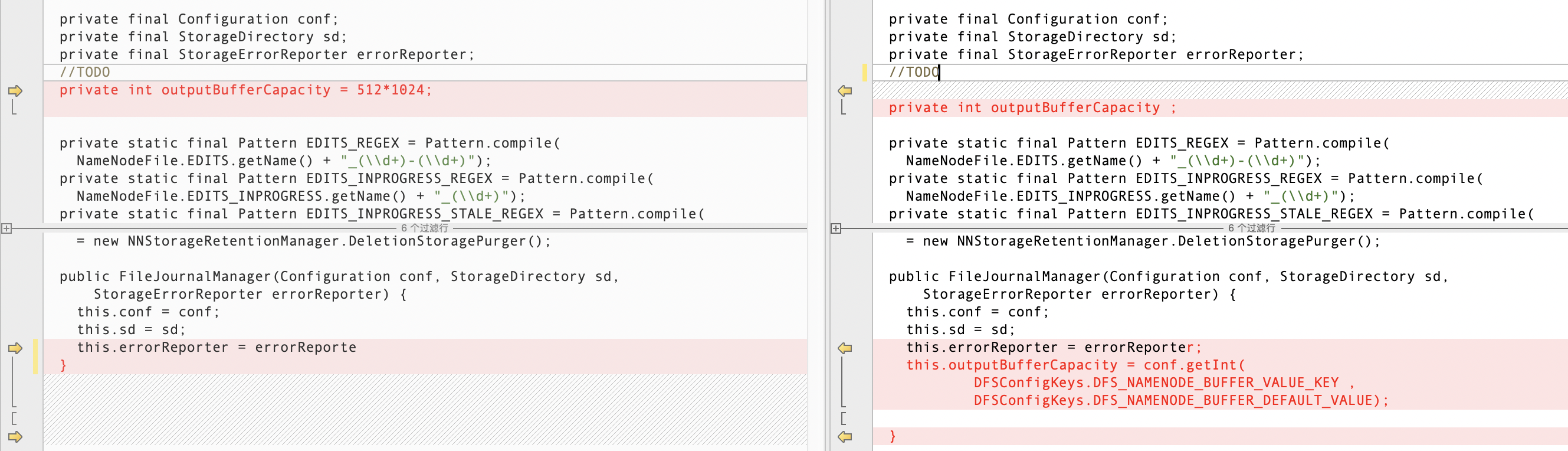The width and height of the screenshot is (1568, 451).
Task: Click right pane 'NameNodeFile.EDITS.getName()' line
Action: point(1113,161)
